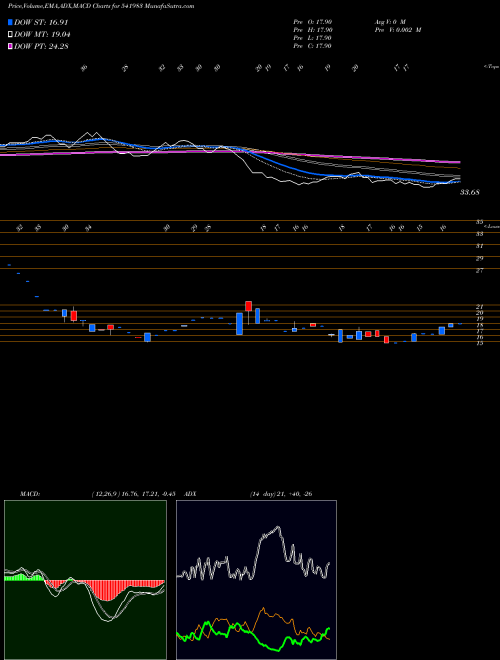
Task: Click the 27 price axis label
Action: [479, 271]
